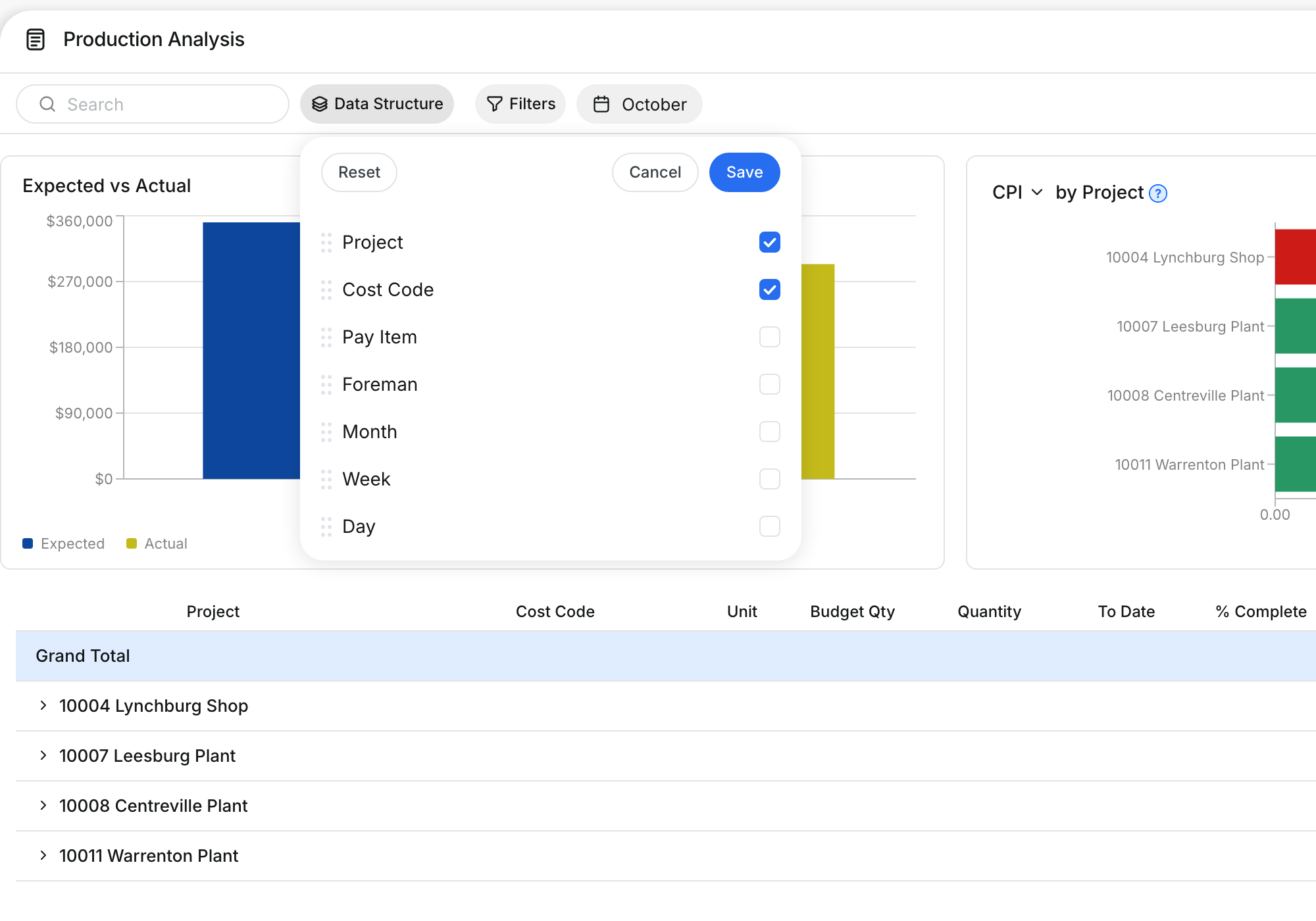Reset the data structure selections

pyautogui.click(x=359, y=172)
